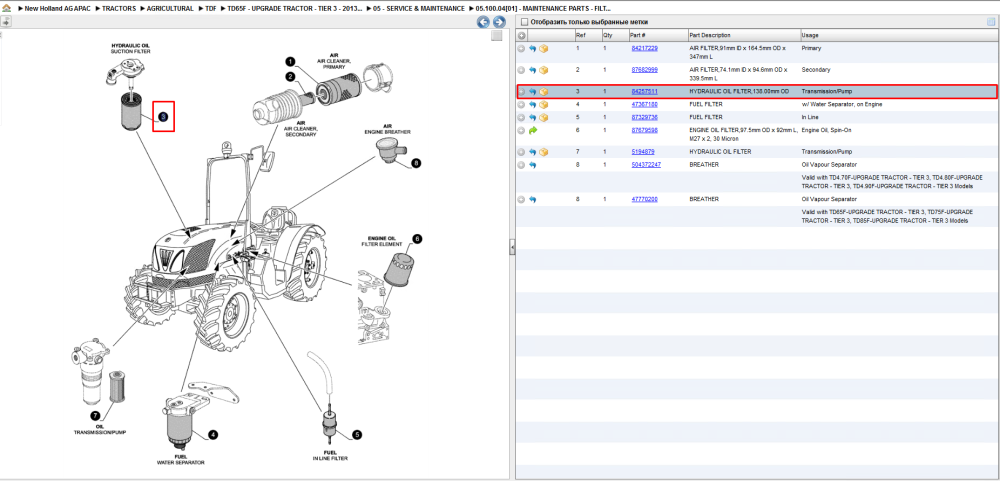1000x481 pixels.
Task: Click the box icon for part 84217229
Action: [543, 48]
